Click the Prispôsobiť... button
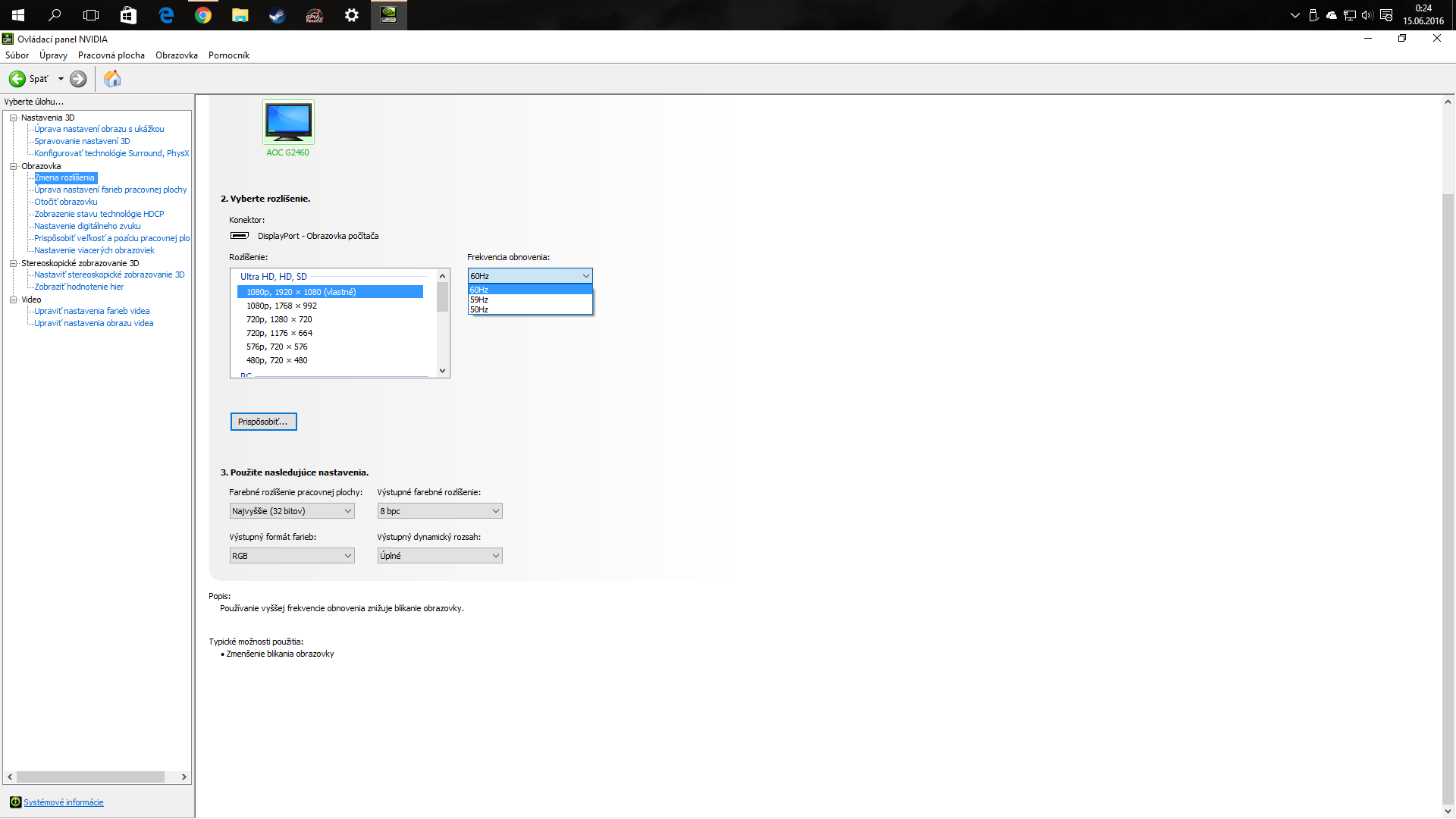 [x=263, y=422]
